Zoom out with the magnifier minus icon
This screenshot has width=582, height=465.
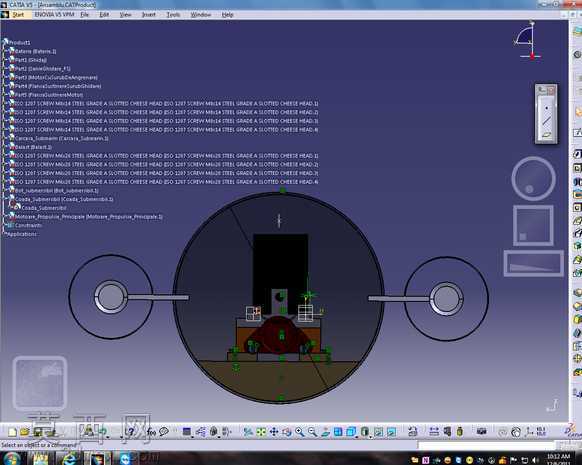click(312, 432)
